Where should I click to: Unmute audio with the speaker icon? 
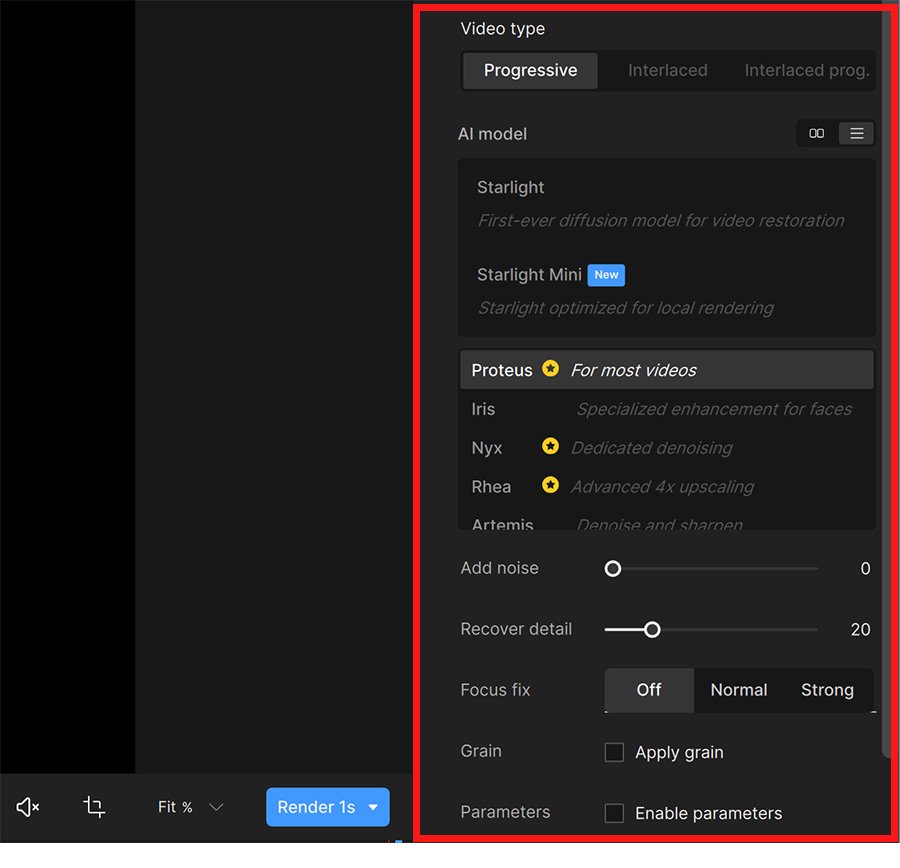(28, 807)
